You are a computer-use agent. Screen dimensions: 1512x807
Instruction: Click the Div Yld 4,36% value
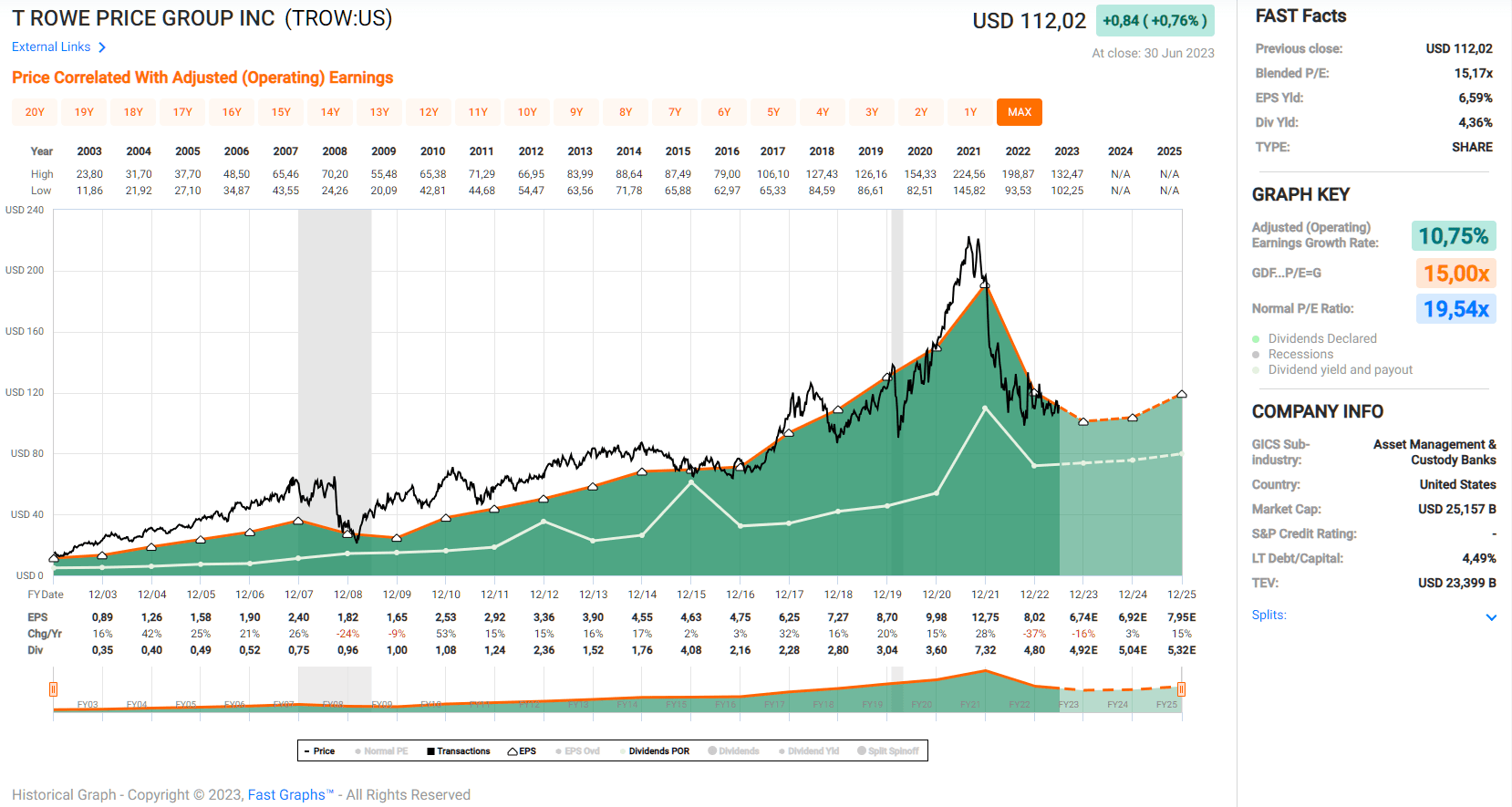tap(1475, 122)
